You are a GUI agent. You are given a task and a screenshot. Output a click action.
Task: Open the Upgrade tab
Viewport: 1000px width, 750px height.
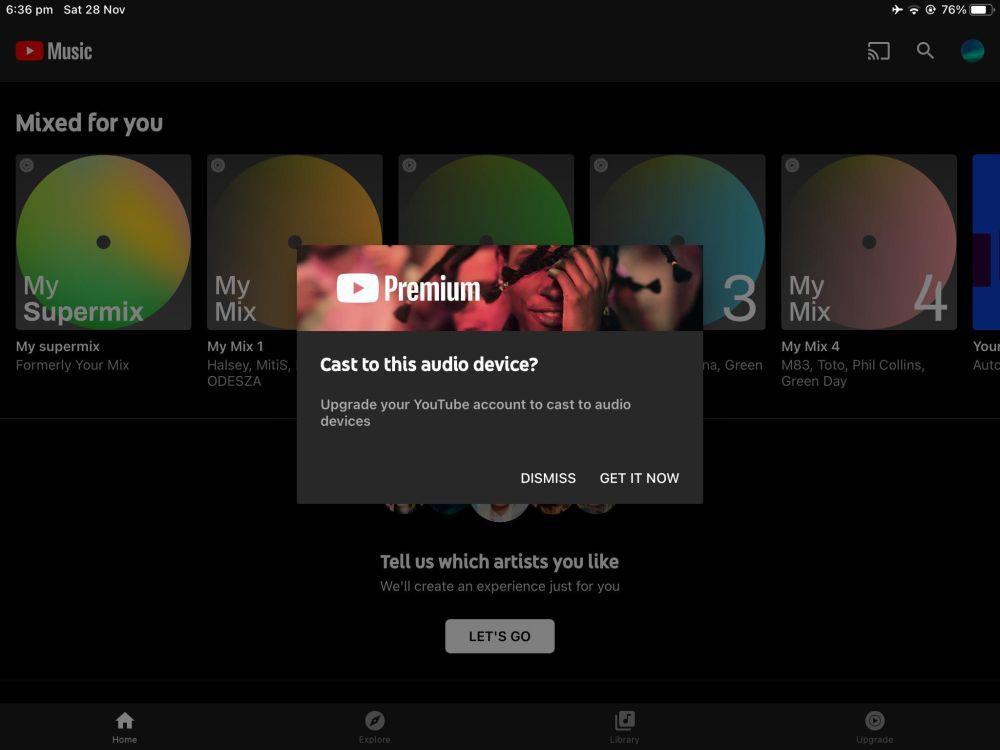[x=874, y=727]
